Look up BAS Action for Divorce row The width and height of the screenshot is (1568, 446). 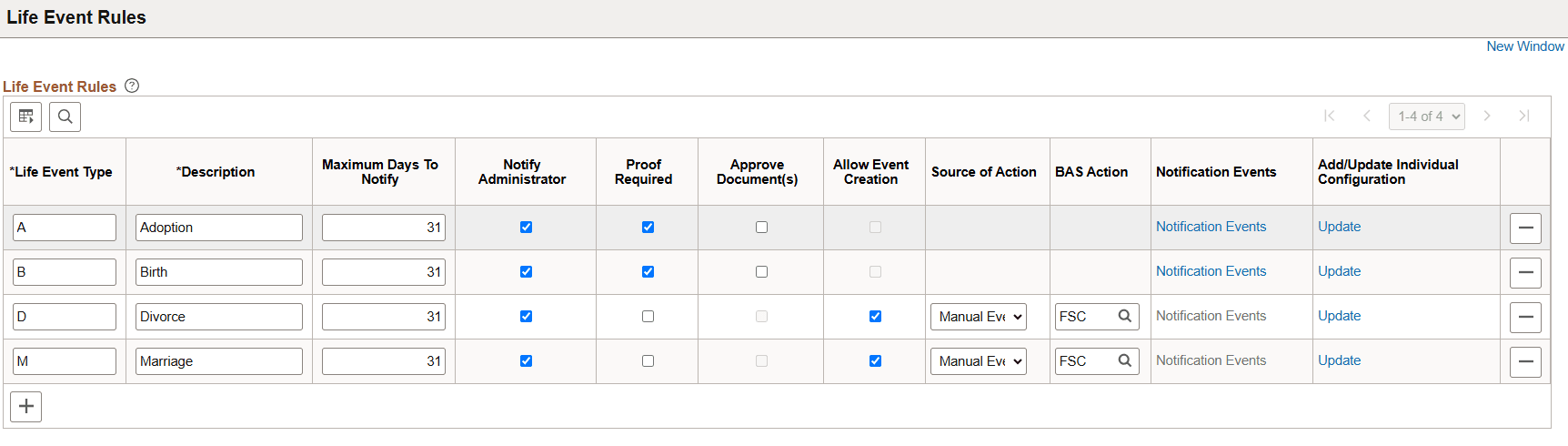(1124, 316)
